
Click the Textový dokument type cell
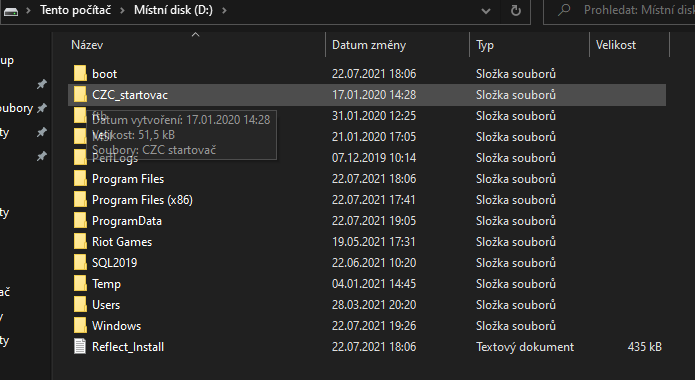pyautogui.click(x=525, y=347)
